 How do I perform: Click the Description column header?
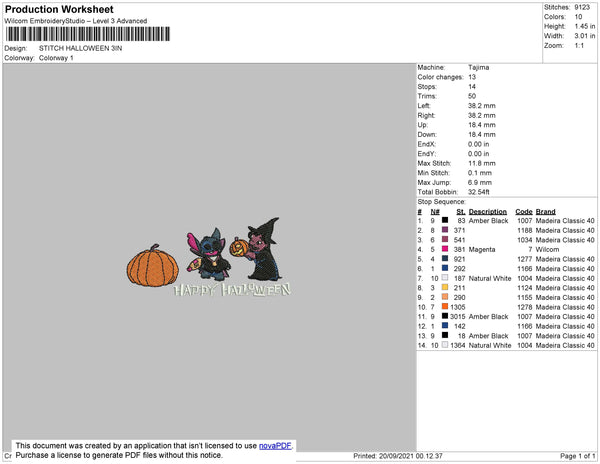tap(488, 212)
